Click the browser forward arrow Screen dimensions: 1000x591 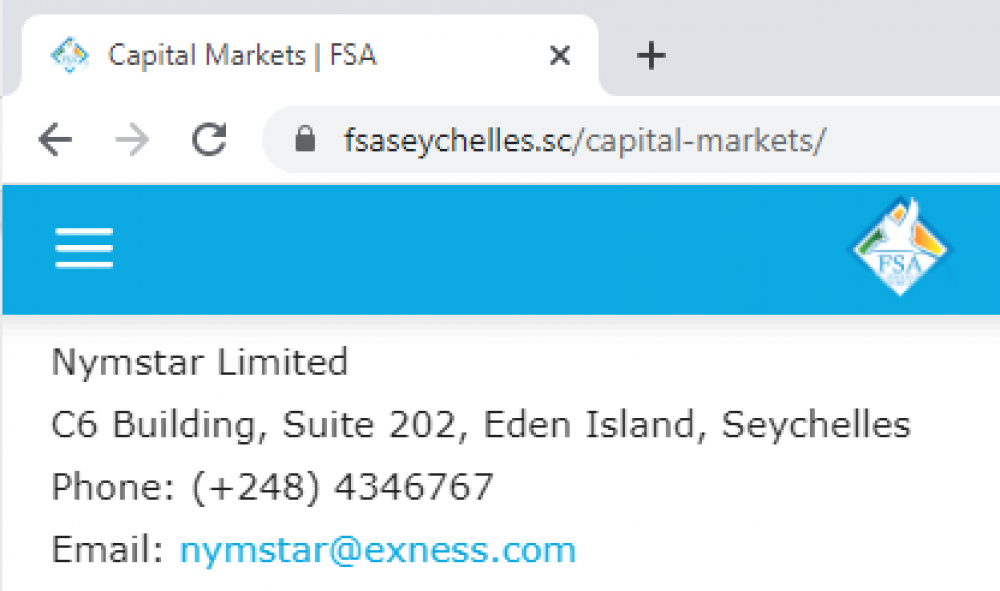pos(132,140)
